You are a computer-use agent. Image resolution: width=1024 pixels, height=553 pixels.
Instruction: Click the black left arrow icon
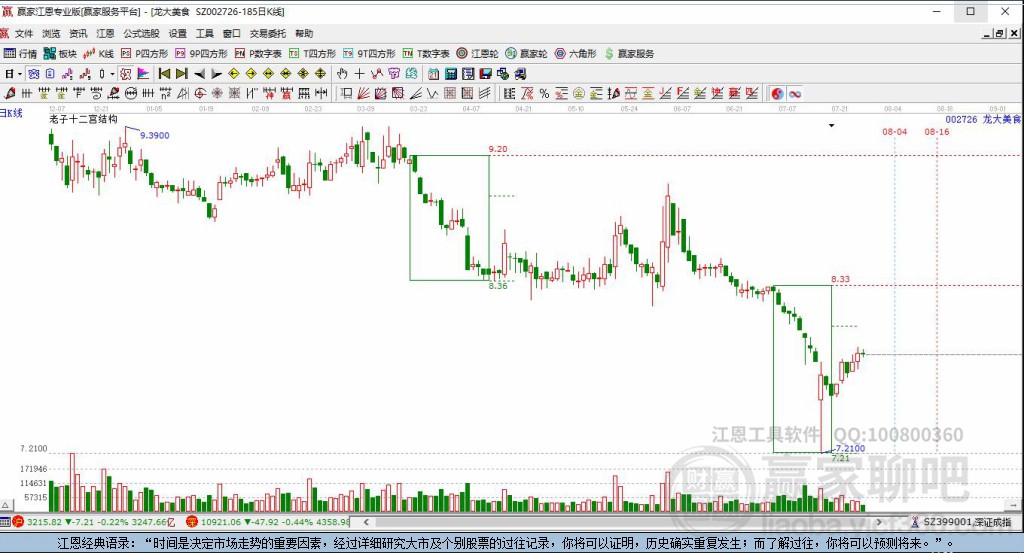199,74
